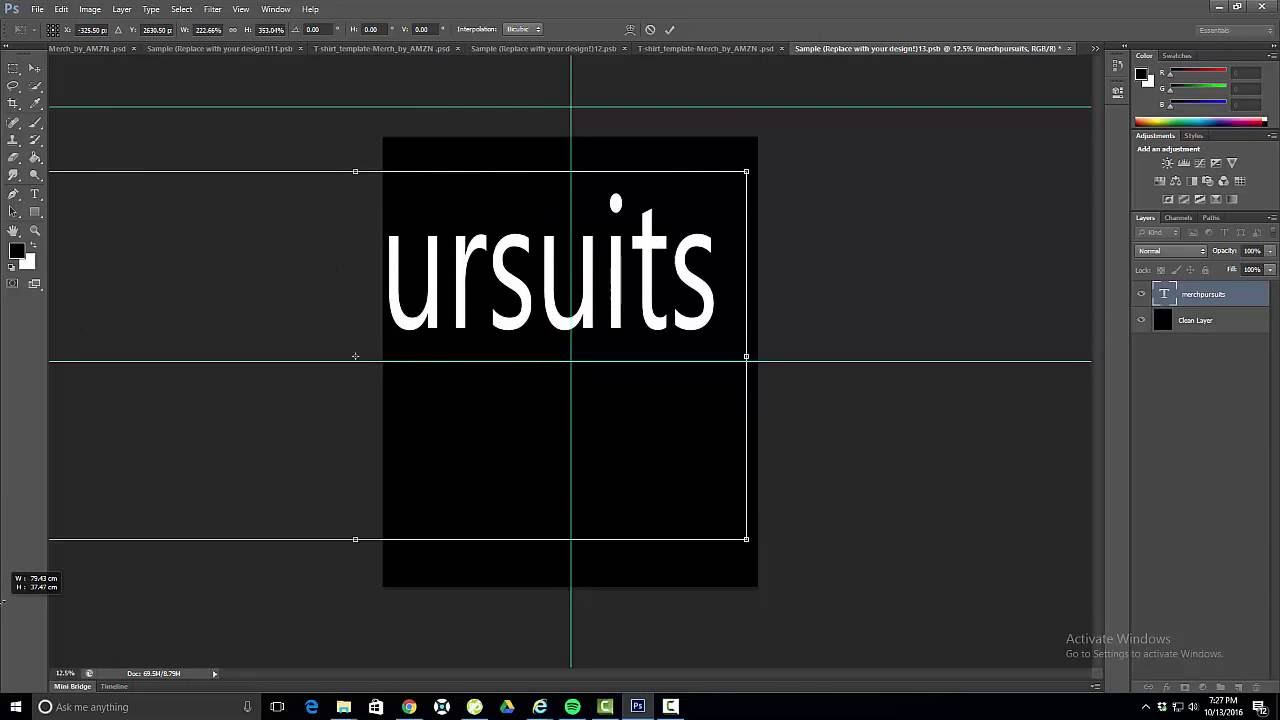This screenshot has height=720, width=1280.
Task: Toggle the width-height aspect ratio link
Action: point(233,30)
